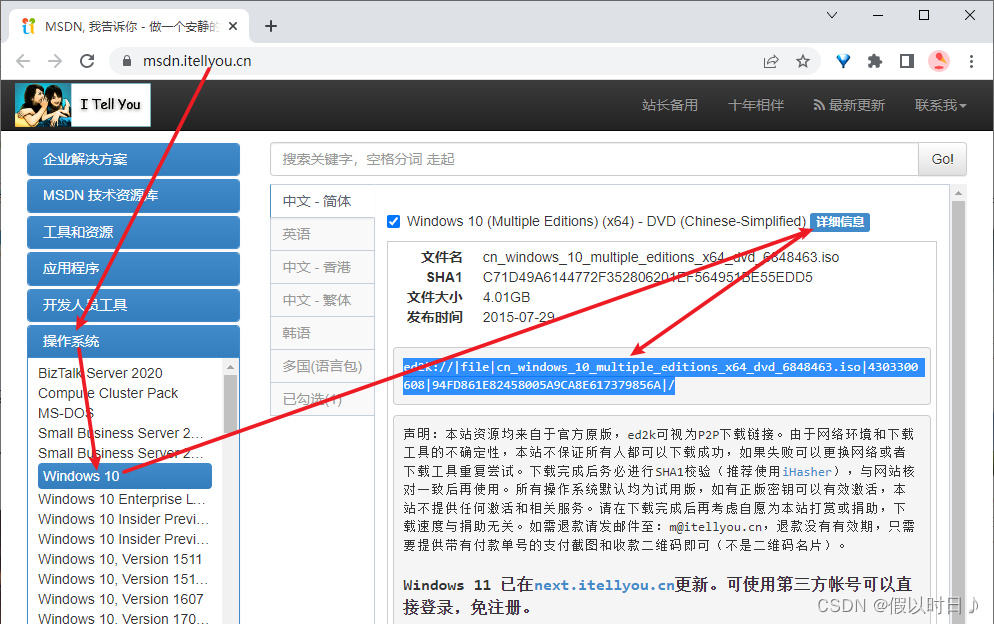The image size is (994, 624).
Task: Open the next.itellyou.cn link
Action: 604,585
